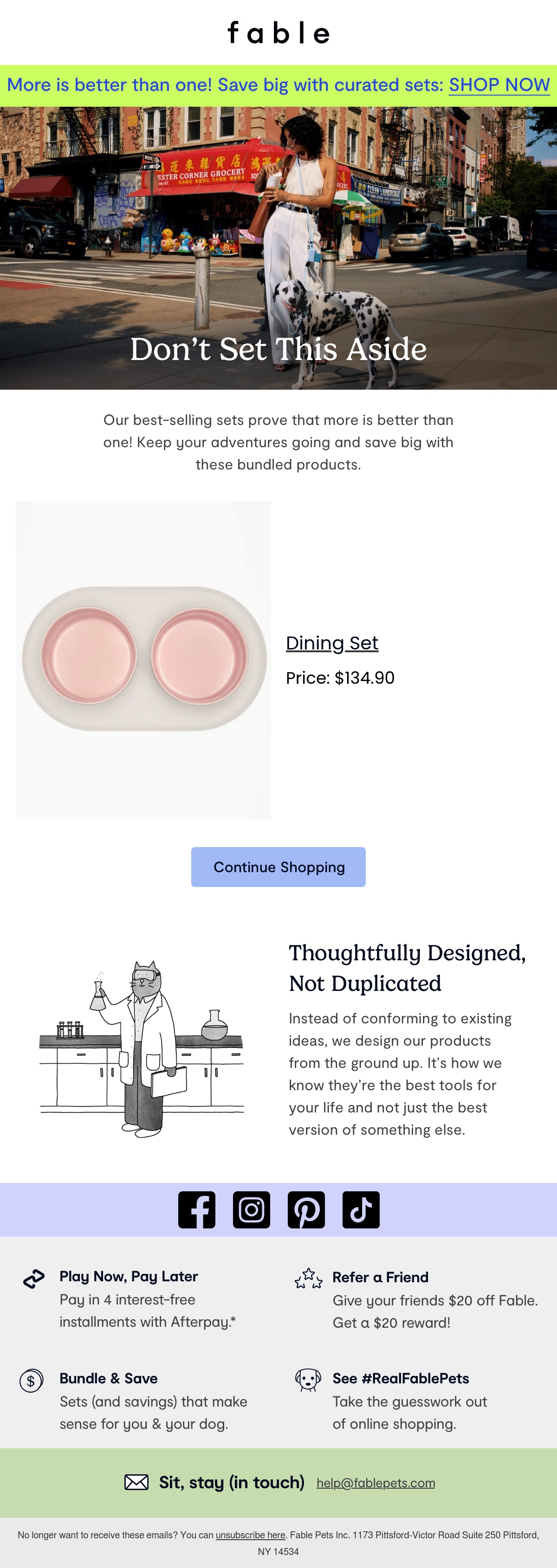Open the pink dining bowls product image
This screenshot has width=557, height=1568.
pyautogui.click(x=143, y=660)
